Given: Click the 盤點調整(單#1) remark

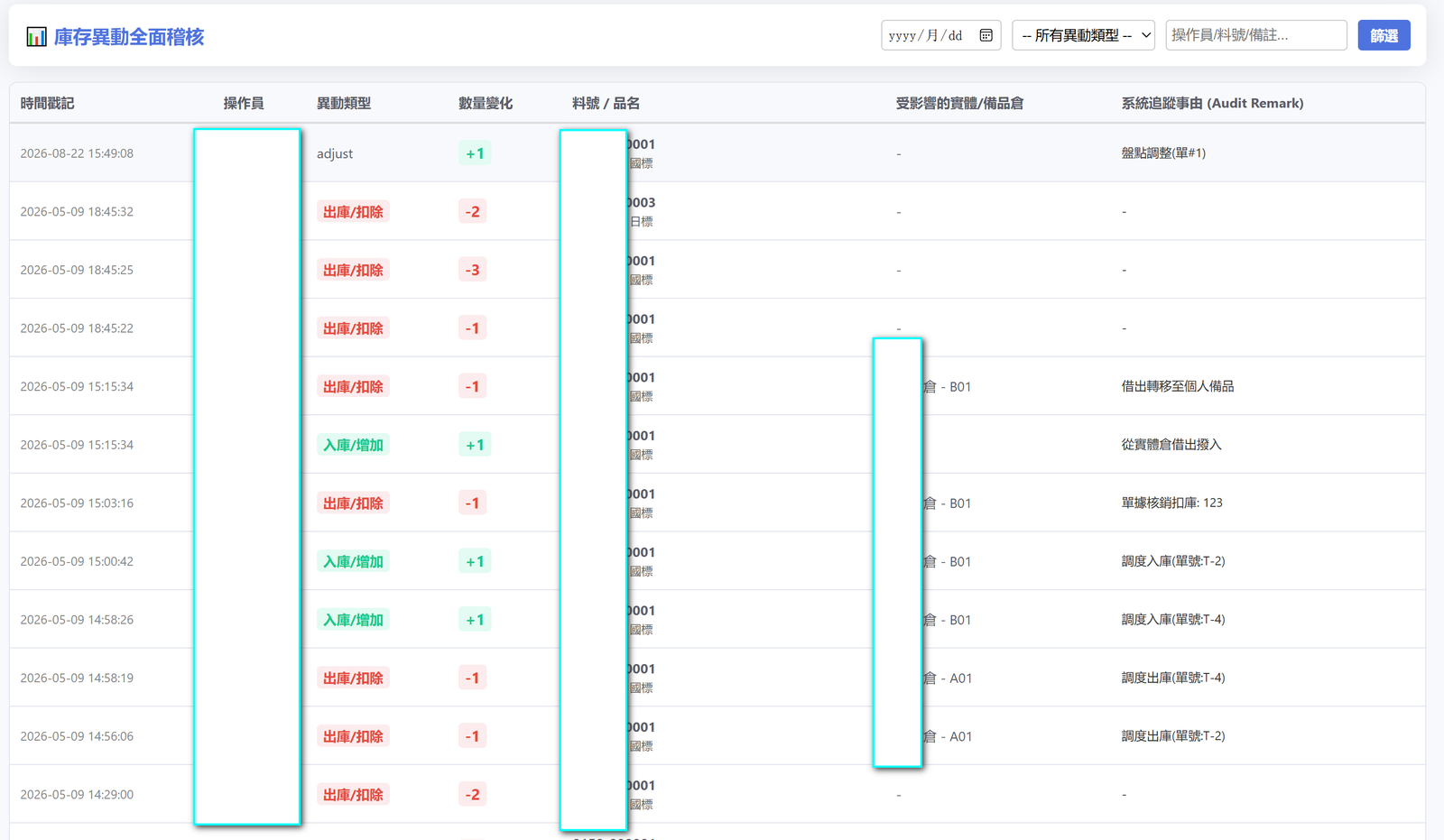Looking at the screenshot, I should point(1163,153).
